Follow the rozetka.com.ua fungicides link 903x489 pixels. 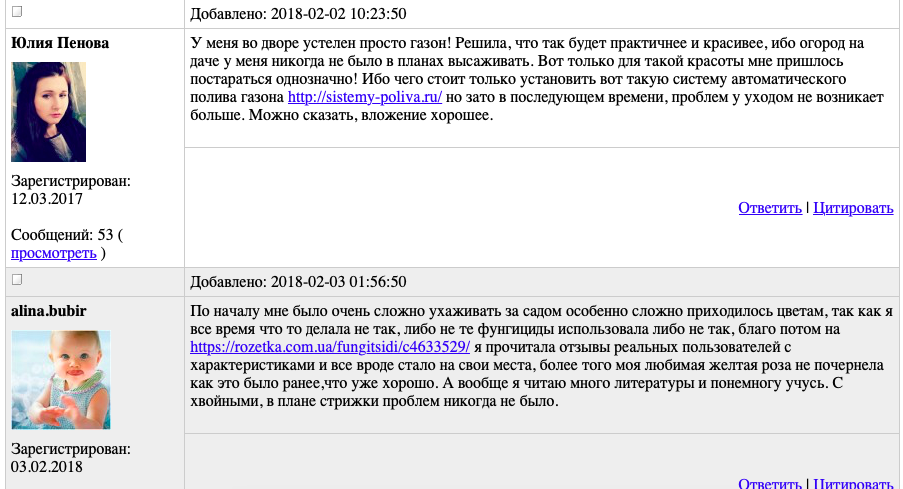pyautogui.click(x=330, y=347)
